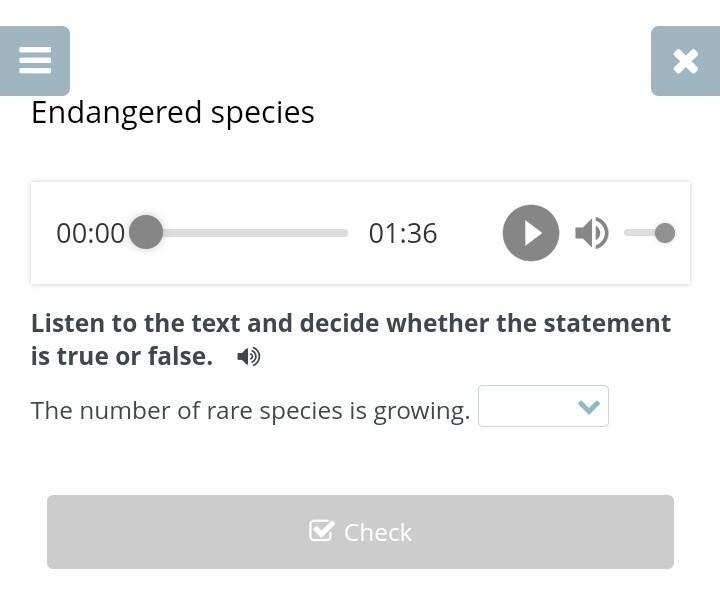Click the "number of rare species" statement
This screenshot has width=720, height=601.
pyautogui.click(x=250, y=410)
